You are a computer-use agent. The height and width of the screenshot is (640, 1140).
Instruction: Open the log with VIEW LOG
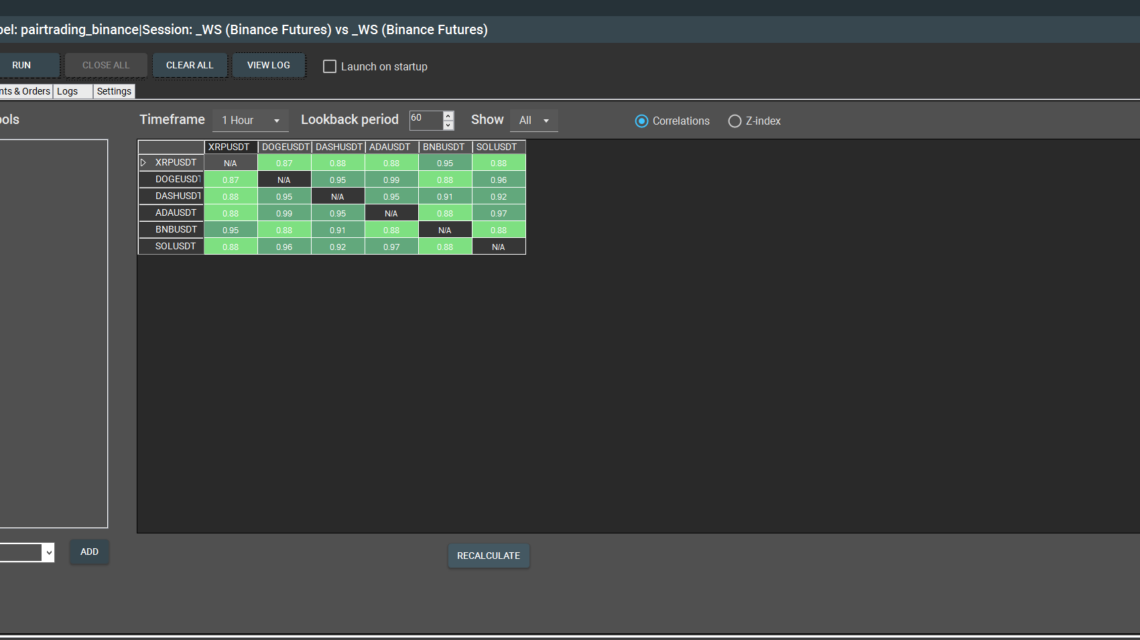[x=268, y=66]
